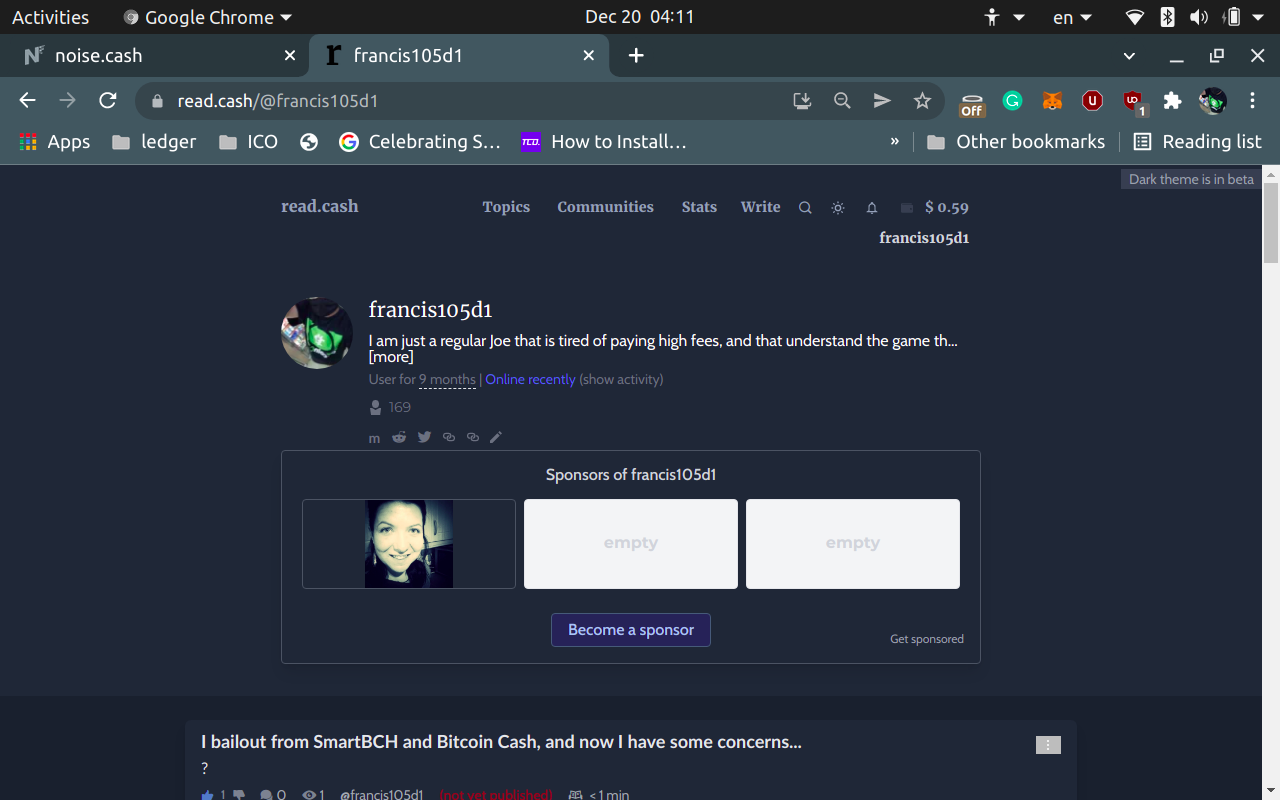Click the $ 0.59 wallet balance
The image size is (1280, 800).
pos(946,208)
